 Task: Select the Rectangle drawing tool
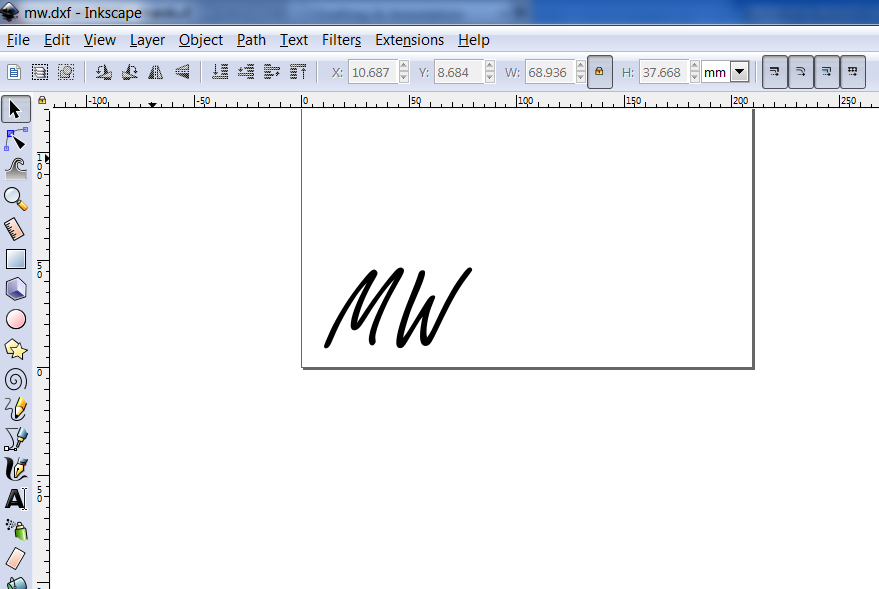click(16, 259)
